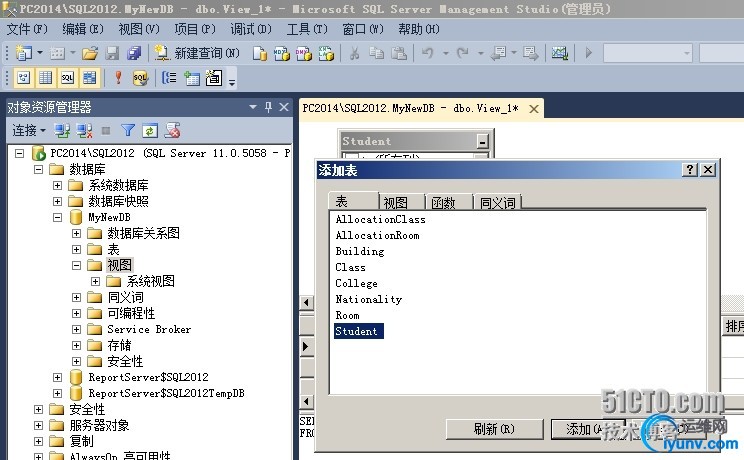744x460 pixels.
Task: Open the 文件(F) menu
Action: [27, 29]
